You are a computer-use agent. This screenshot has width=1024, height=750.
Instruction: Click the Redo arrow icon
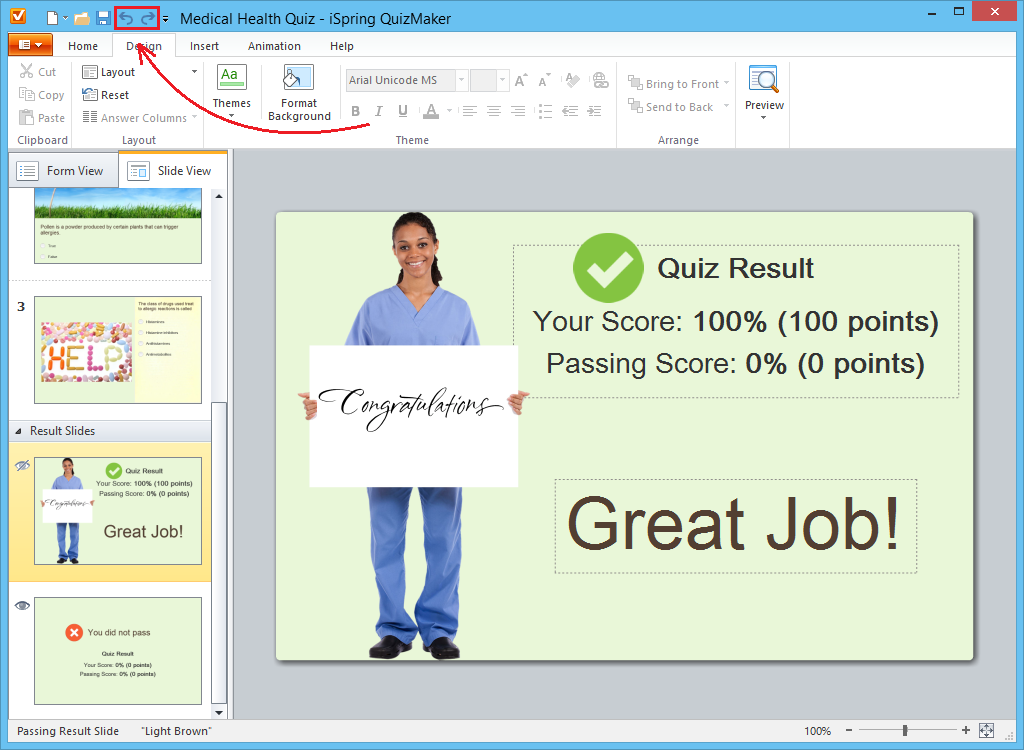click(x=149, y=18)
